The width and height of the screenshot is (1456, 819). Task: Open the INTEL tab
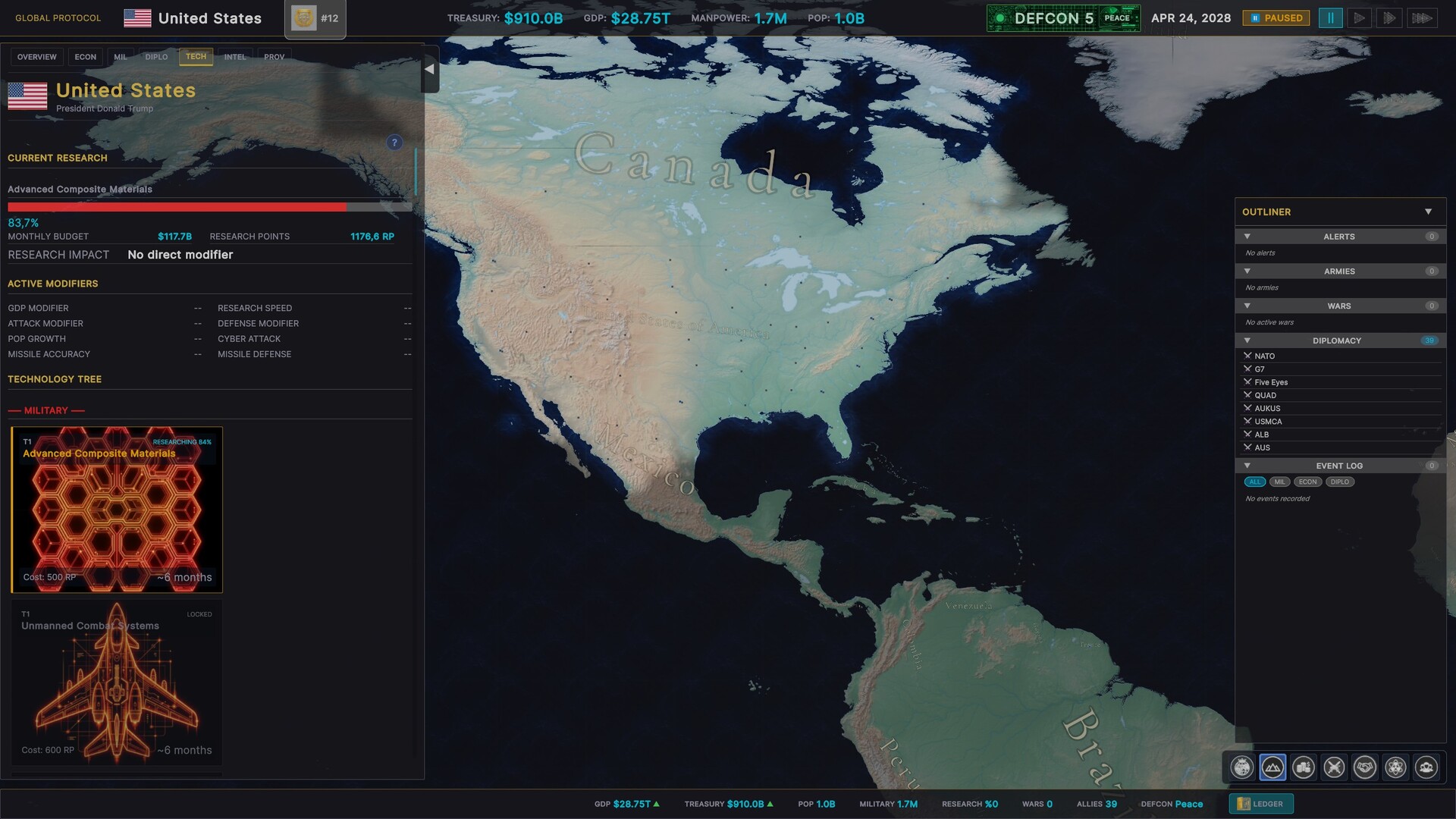[x=234, y=56]
